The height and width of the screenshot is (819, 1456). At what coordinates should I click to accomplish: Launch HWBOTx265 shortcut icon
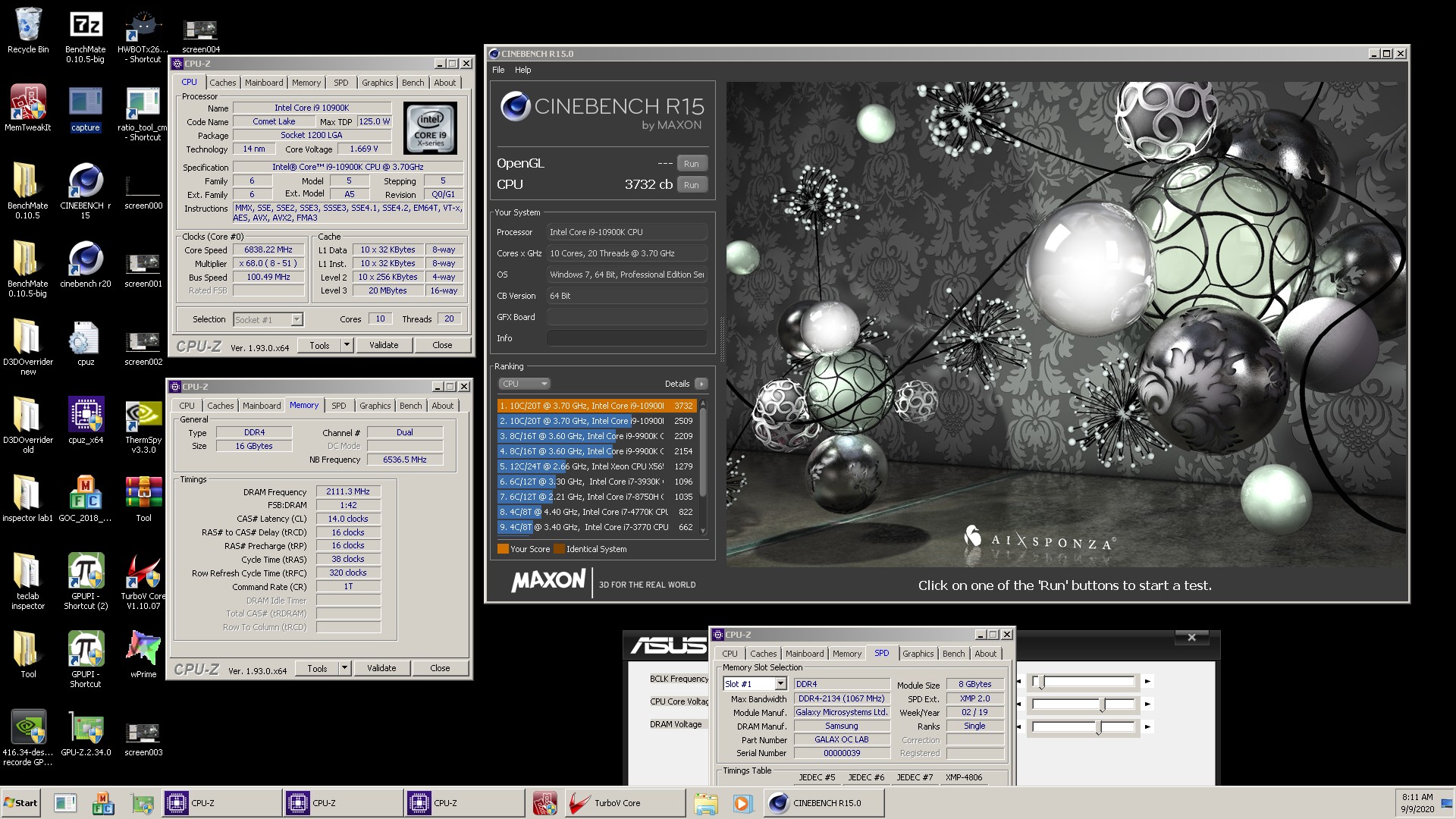[x=143, y=34]
